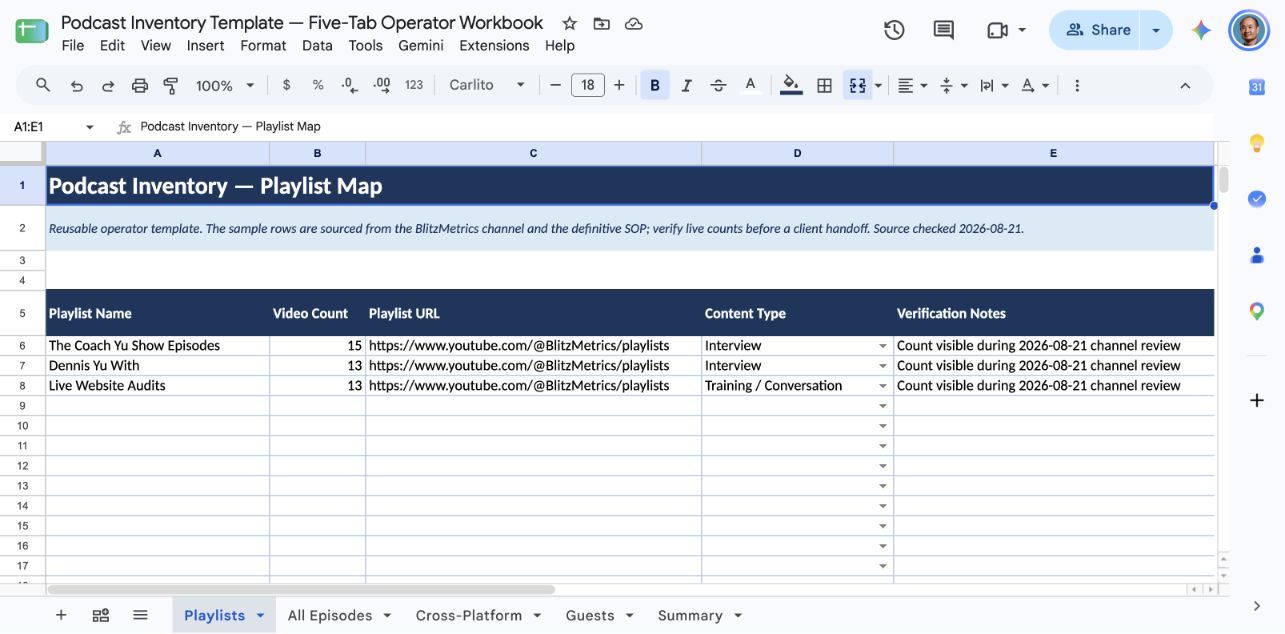Search the menus magnifier icon
The width and height of the screenshot is (1285, 634).
pos(43,85)
